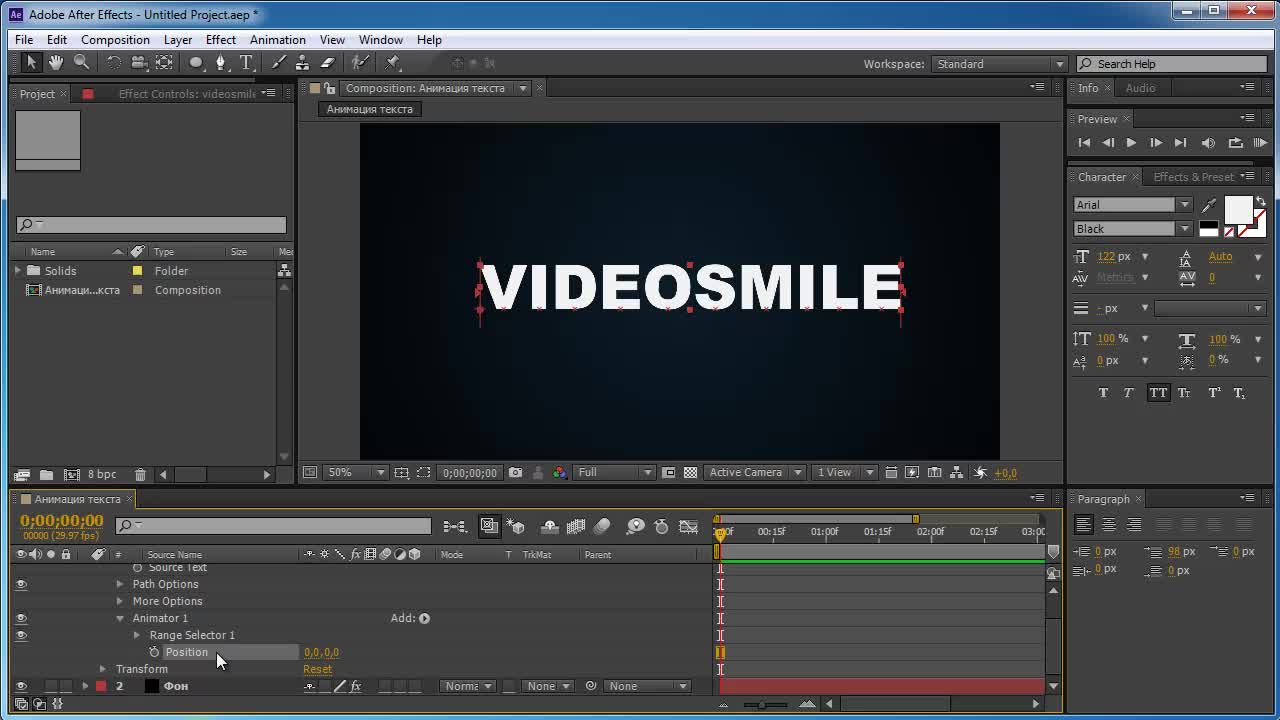Click the current time indicator marker
Viewport: 1280px width, 720px height.
pyautogui.click(x=720, y=534)
